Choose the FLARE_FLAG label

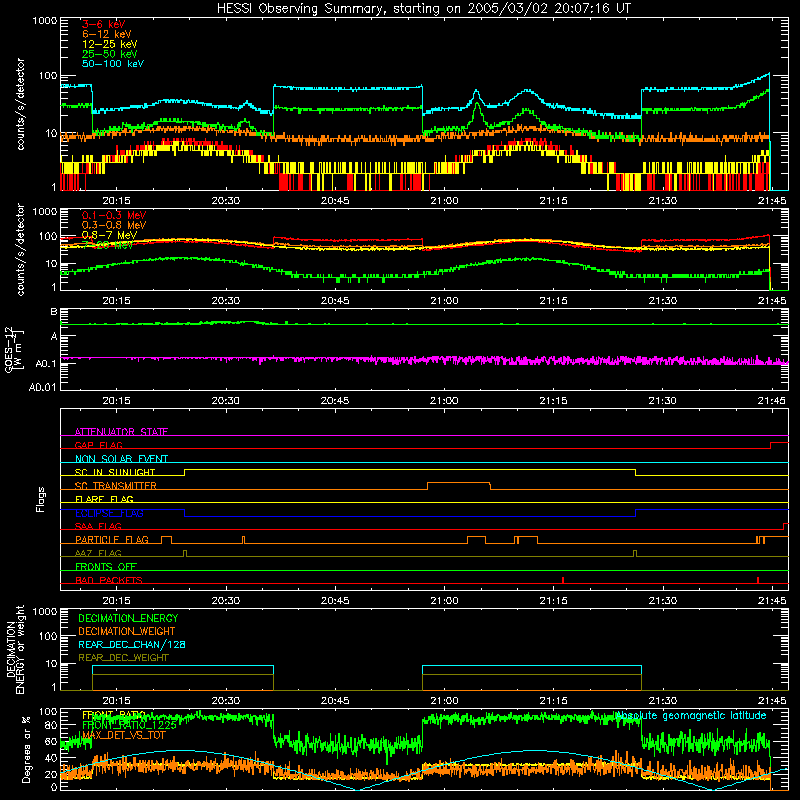tap(104, 499)
